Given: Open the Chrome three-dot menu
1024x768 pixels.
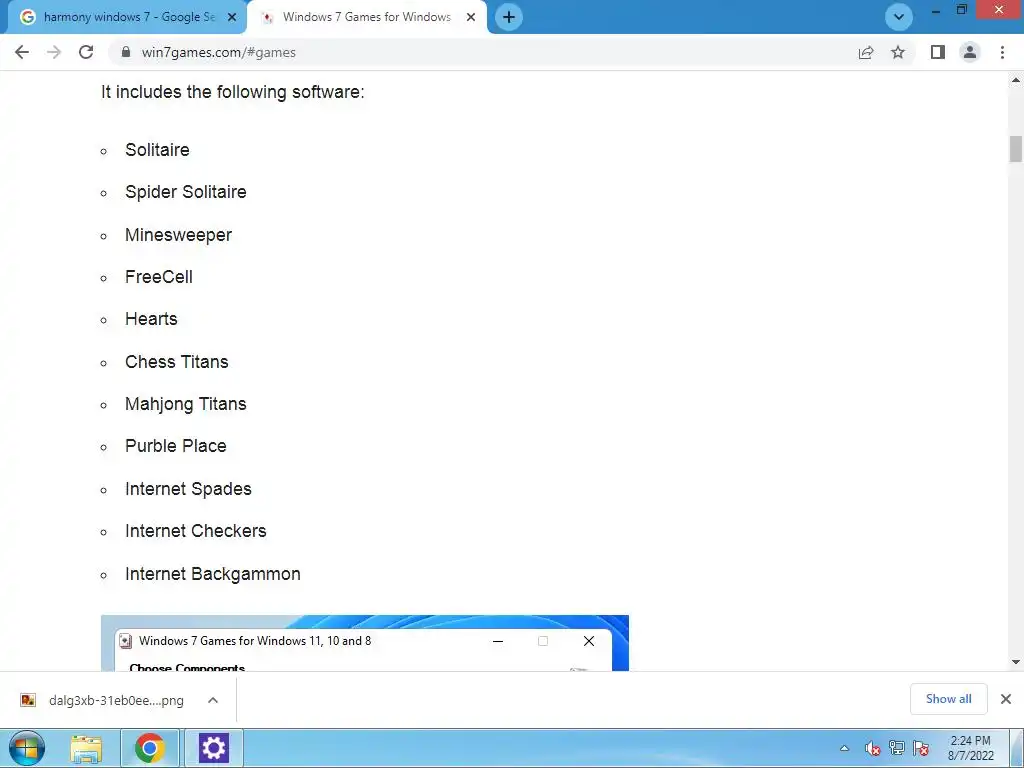Looking at the screenshot, I should [x=1002, y=52].
